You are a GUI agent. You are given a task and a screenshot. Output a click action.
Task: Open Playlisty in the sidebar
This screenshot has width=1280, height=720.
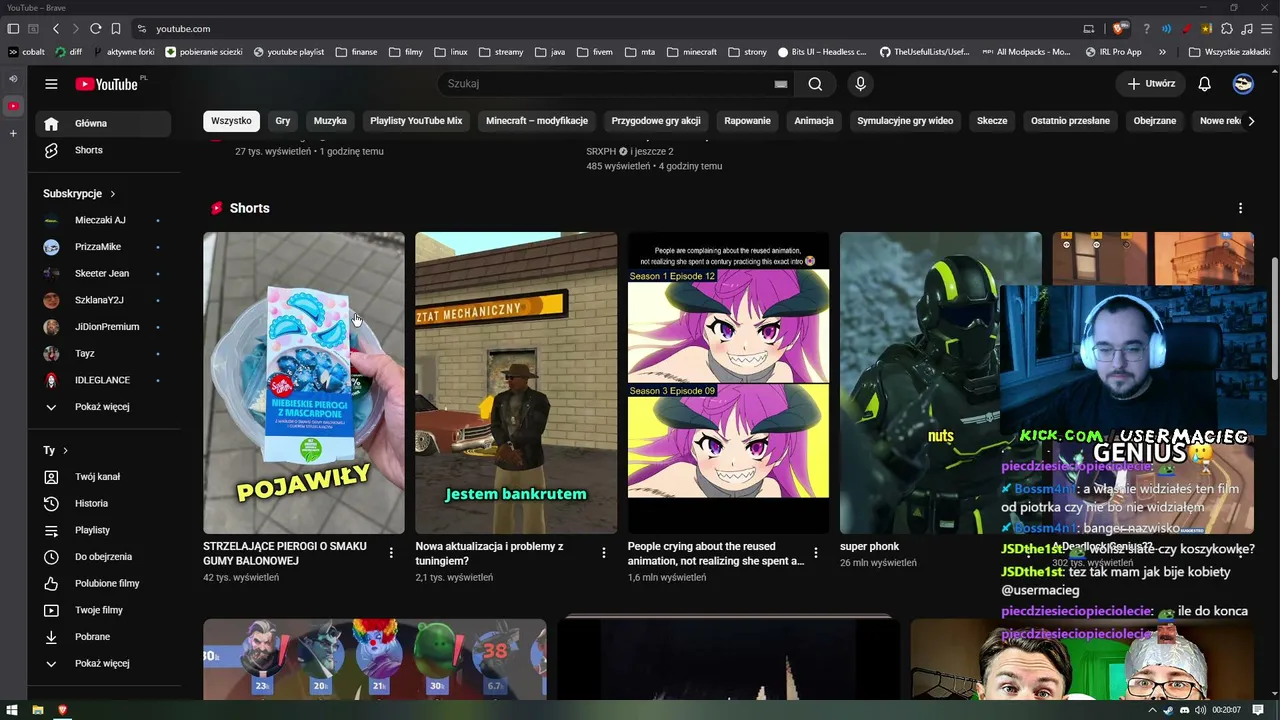[103, 530]
